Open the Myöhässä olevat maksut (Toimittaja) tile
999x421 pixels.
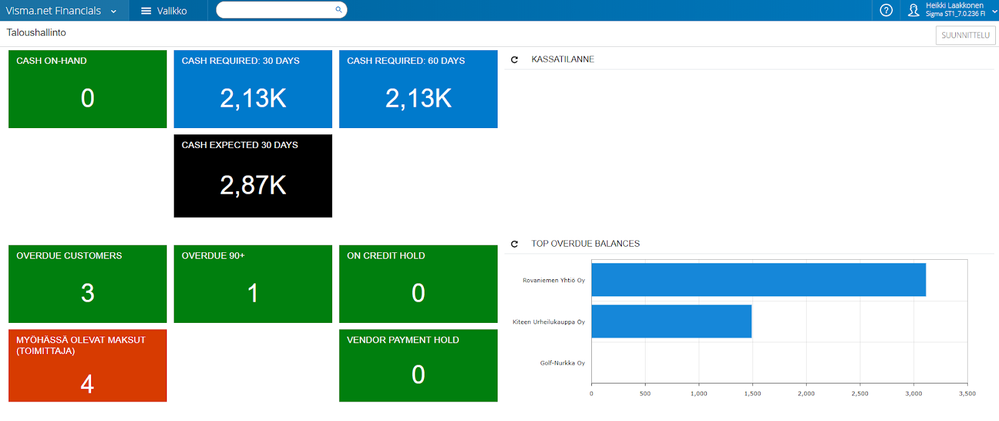click(x=87, y=366)
